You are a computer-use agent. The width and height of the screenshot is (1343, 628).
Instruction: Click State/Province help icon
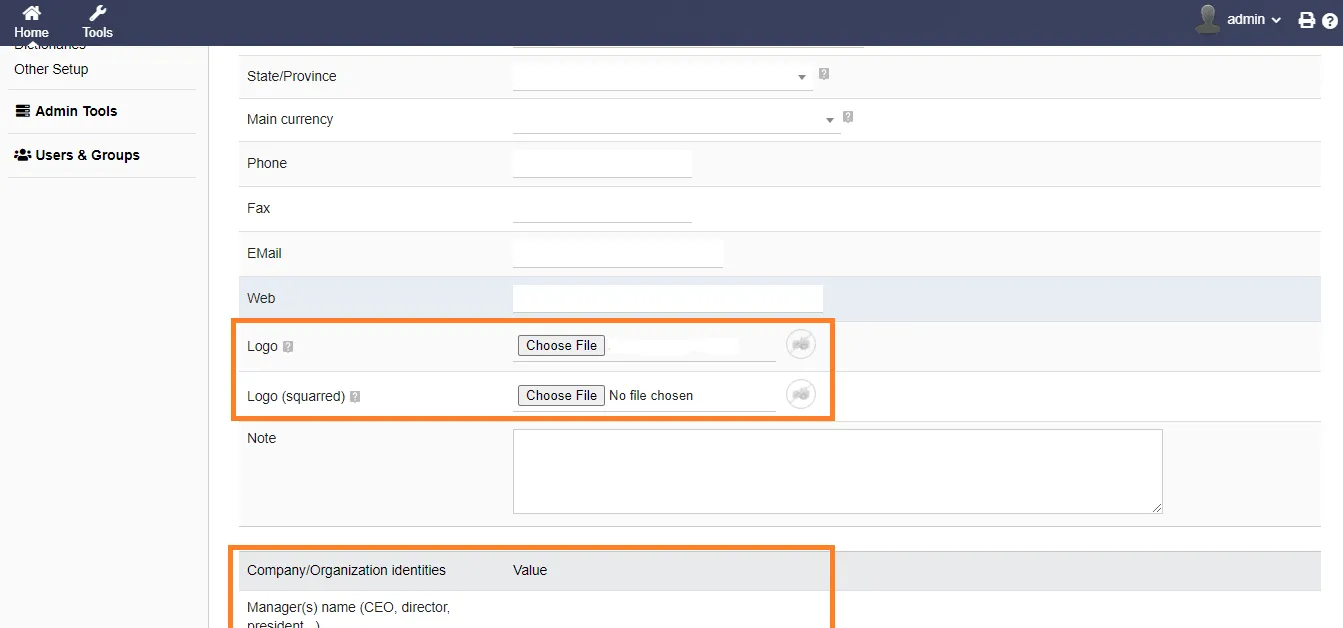point(824,73)
